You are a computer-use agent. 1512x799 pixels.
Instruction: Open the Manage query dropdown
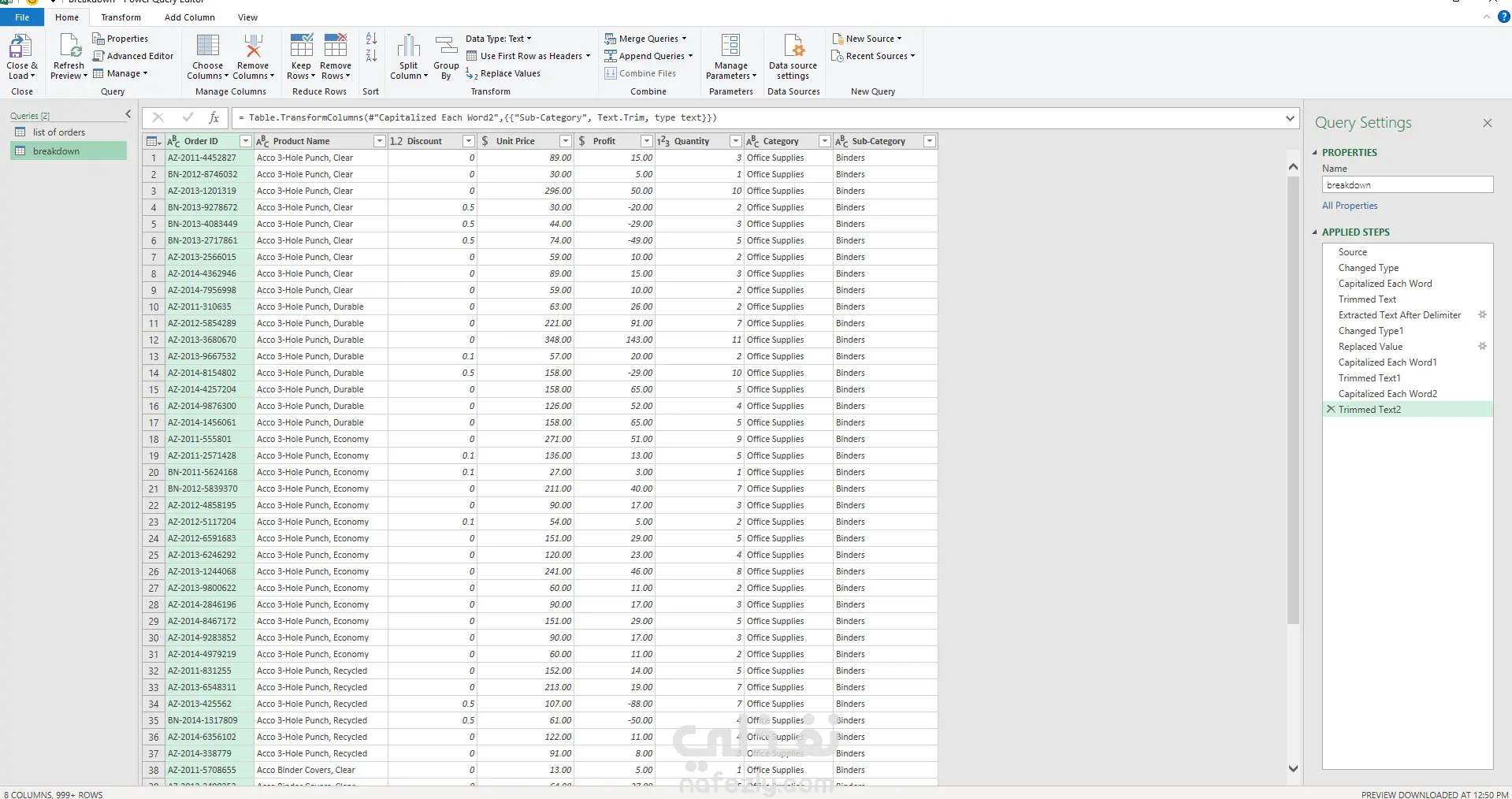point(121,73)
